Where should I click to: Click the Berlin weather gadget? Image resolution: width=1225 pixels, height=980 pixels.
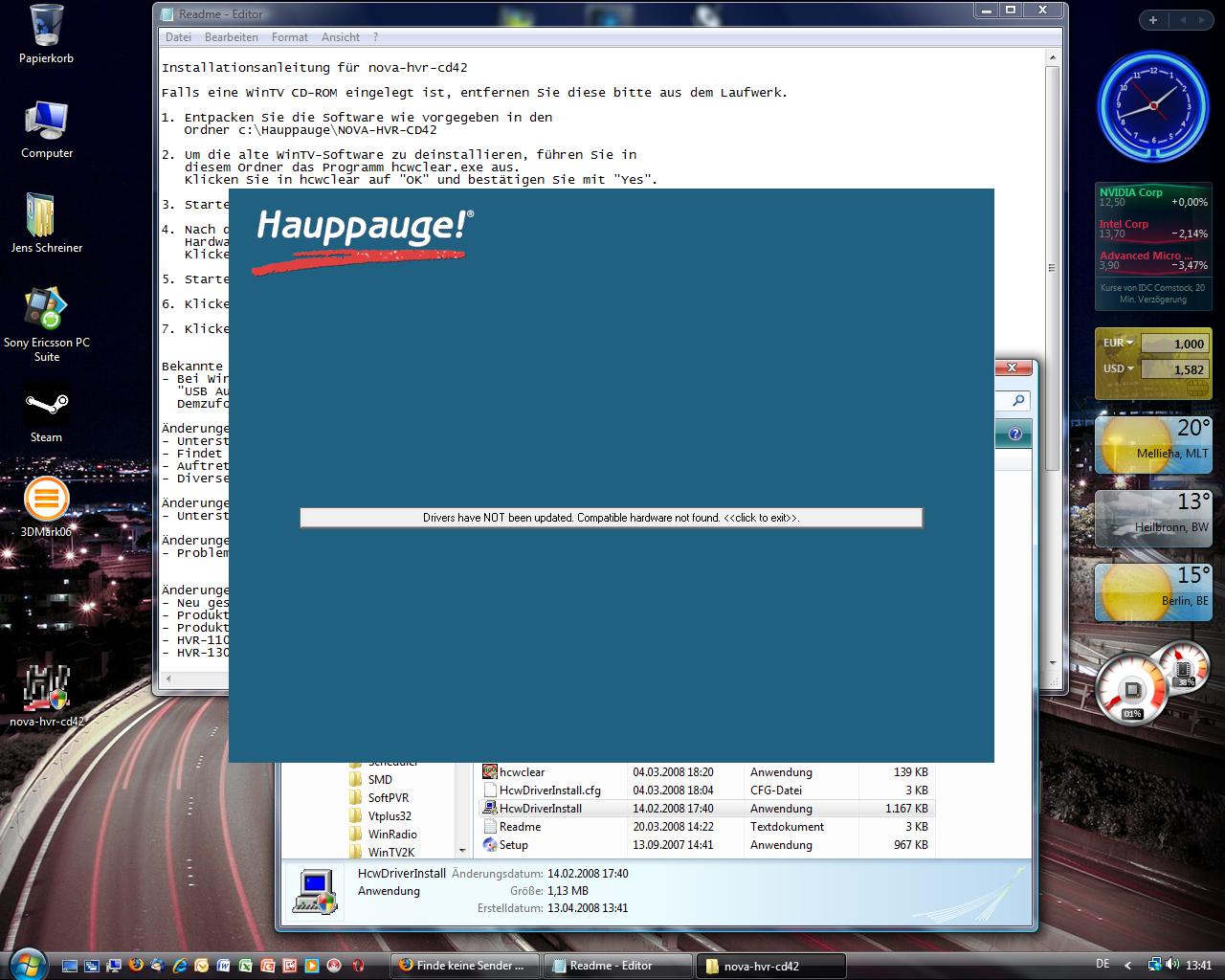coord(1153,591)
